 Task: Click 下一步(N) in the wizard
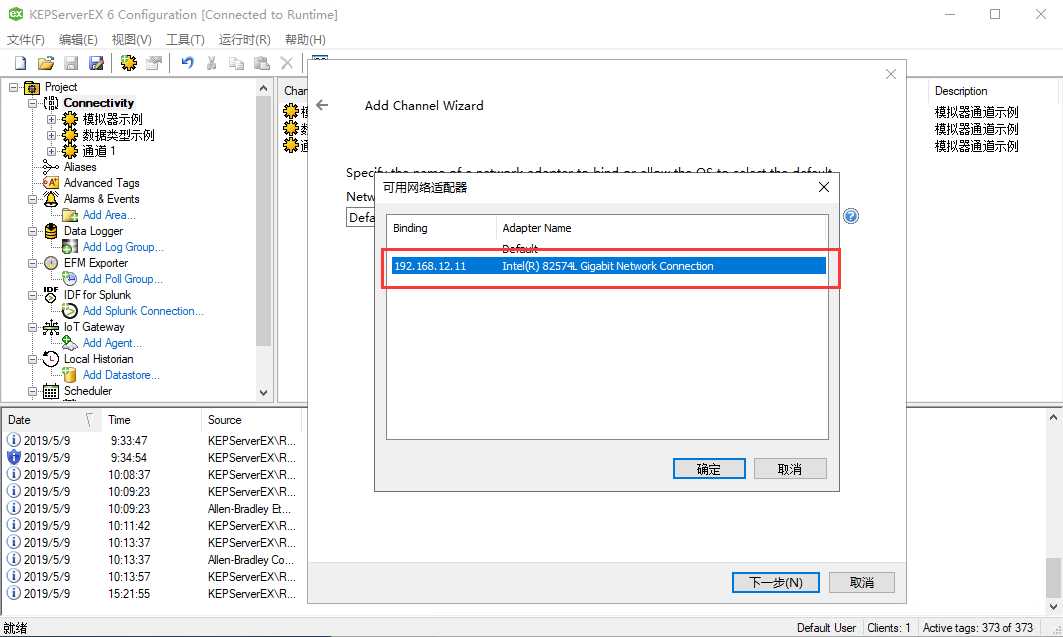click(776, 583)
